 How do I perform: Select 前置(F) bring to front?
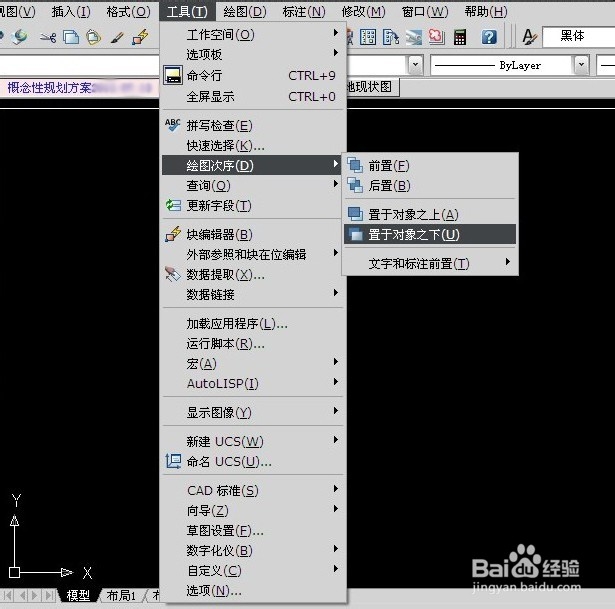(x=430, y=165)
